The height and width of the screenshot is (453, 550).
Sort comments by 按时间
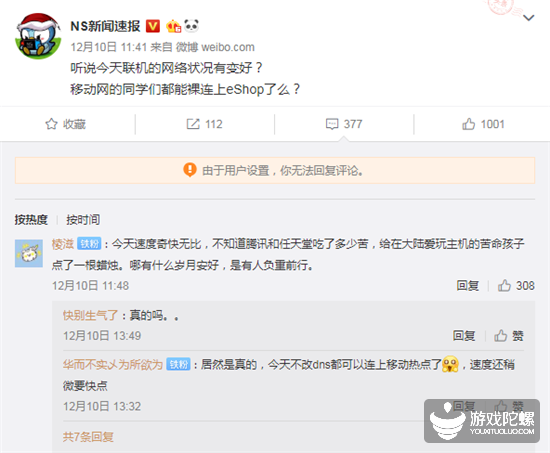83,220
